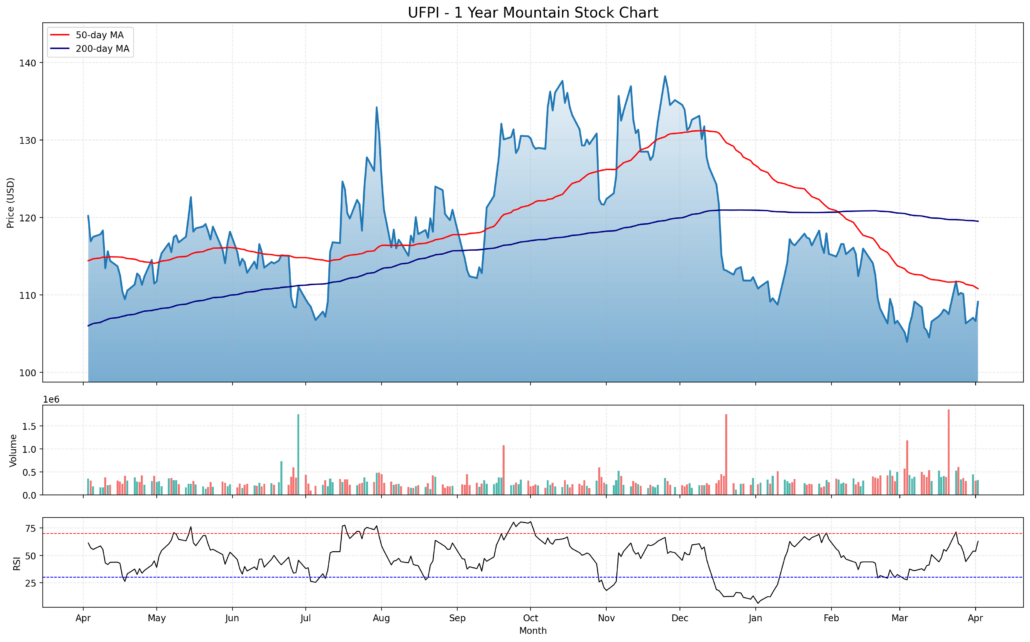
Task: Click the "Jul" month label
Action: 305,618
